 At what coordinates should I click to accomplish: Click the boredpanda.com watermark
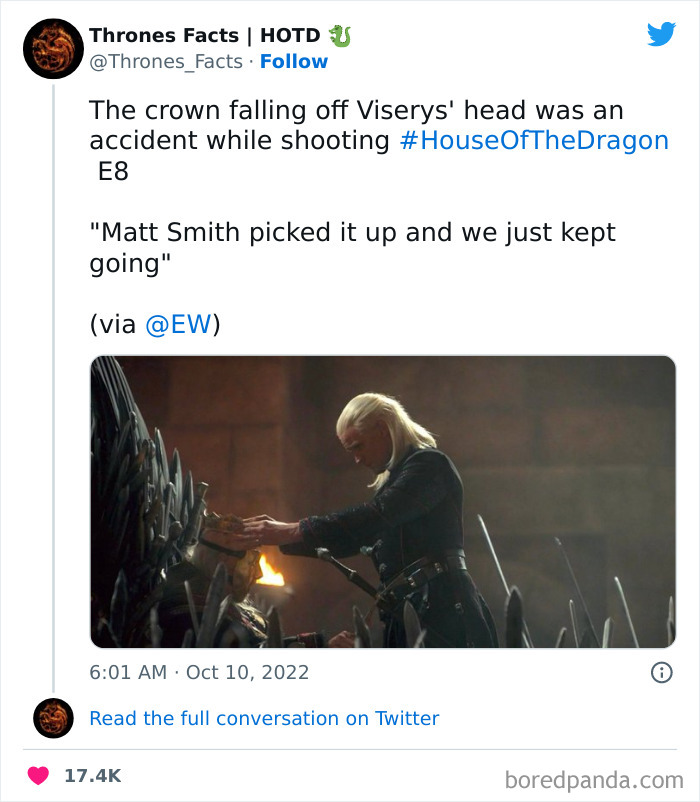coord(594,778)
